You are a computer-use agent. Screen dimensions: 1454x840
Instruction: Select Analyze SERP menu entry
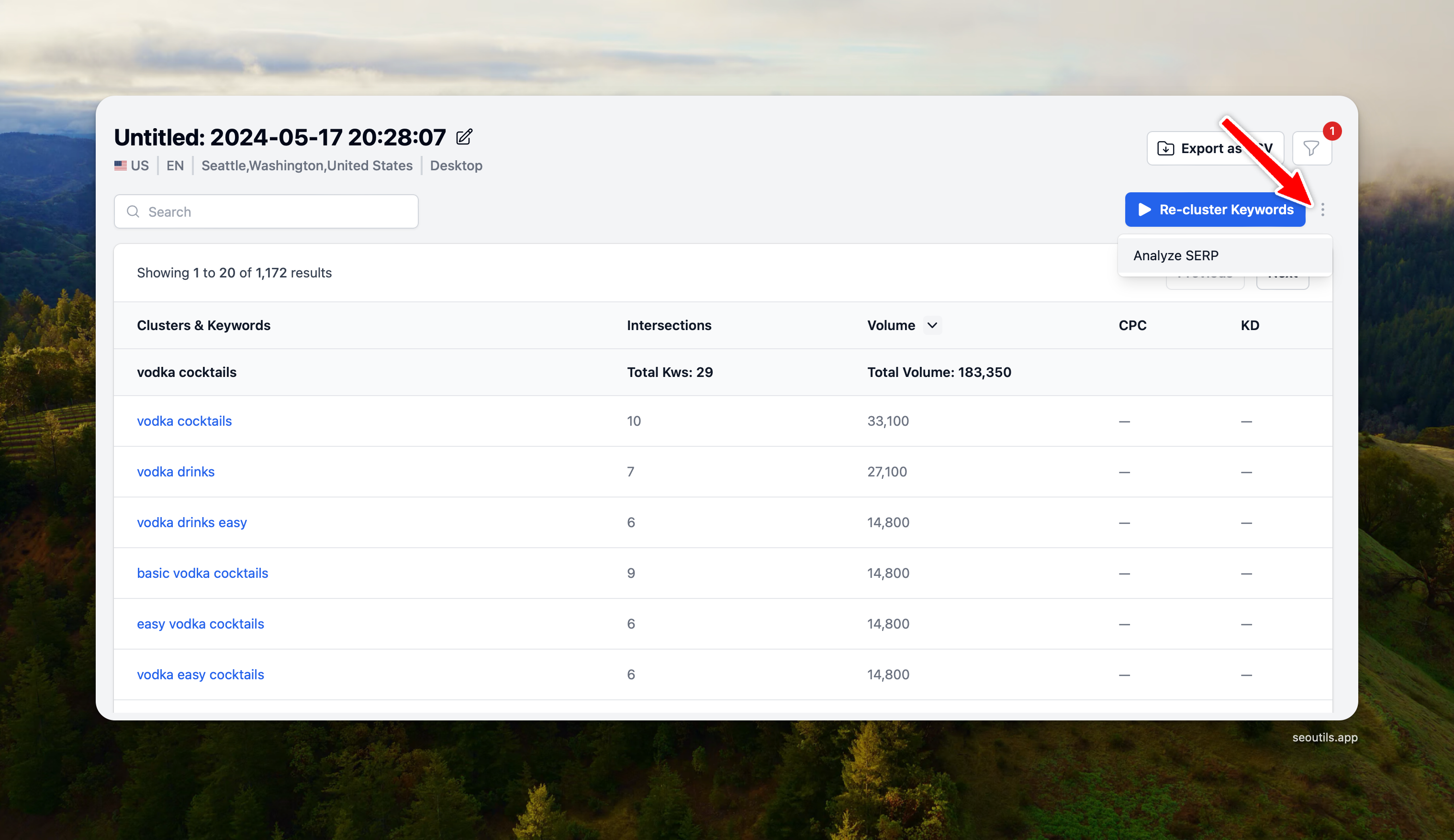1176,255
